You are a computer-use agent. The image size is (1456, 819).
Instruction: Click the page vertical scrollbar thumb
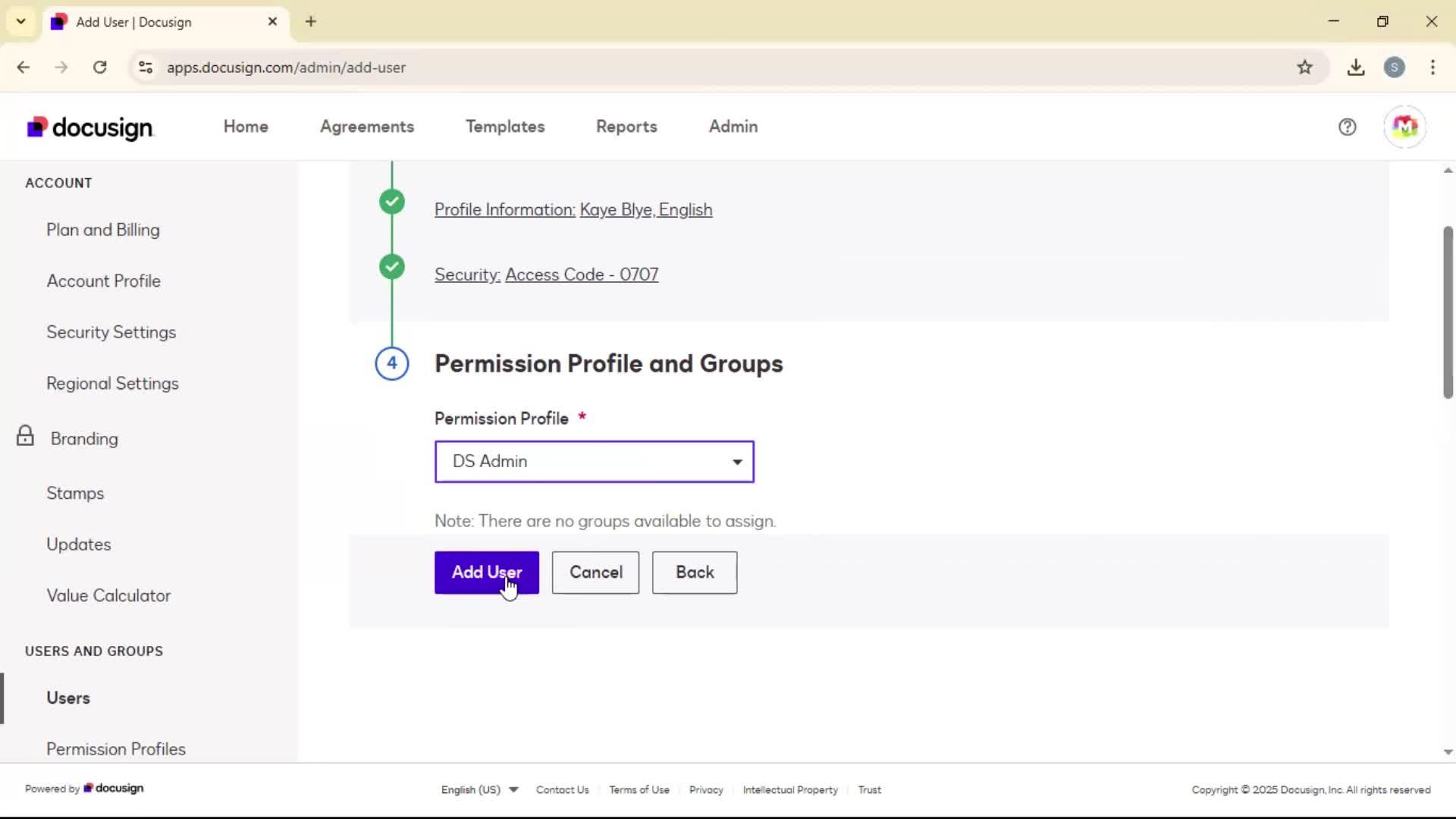1448,312
